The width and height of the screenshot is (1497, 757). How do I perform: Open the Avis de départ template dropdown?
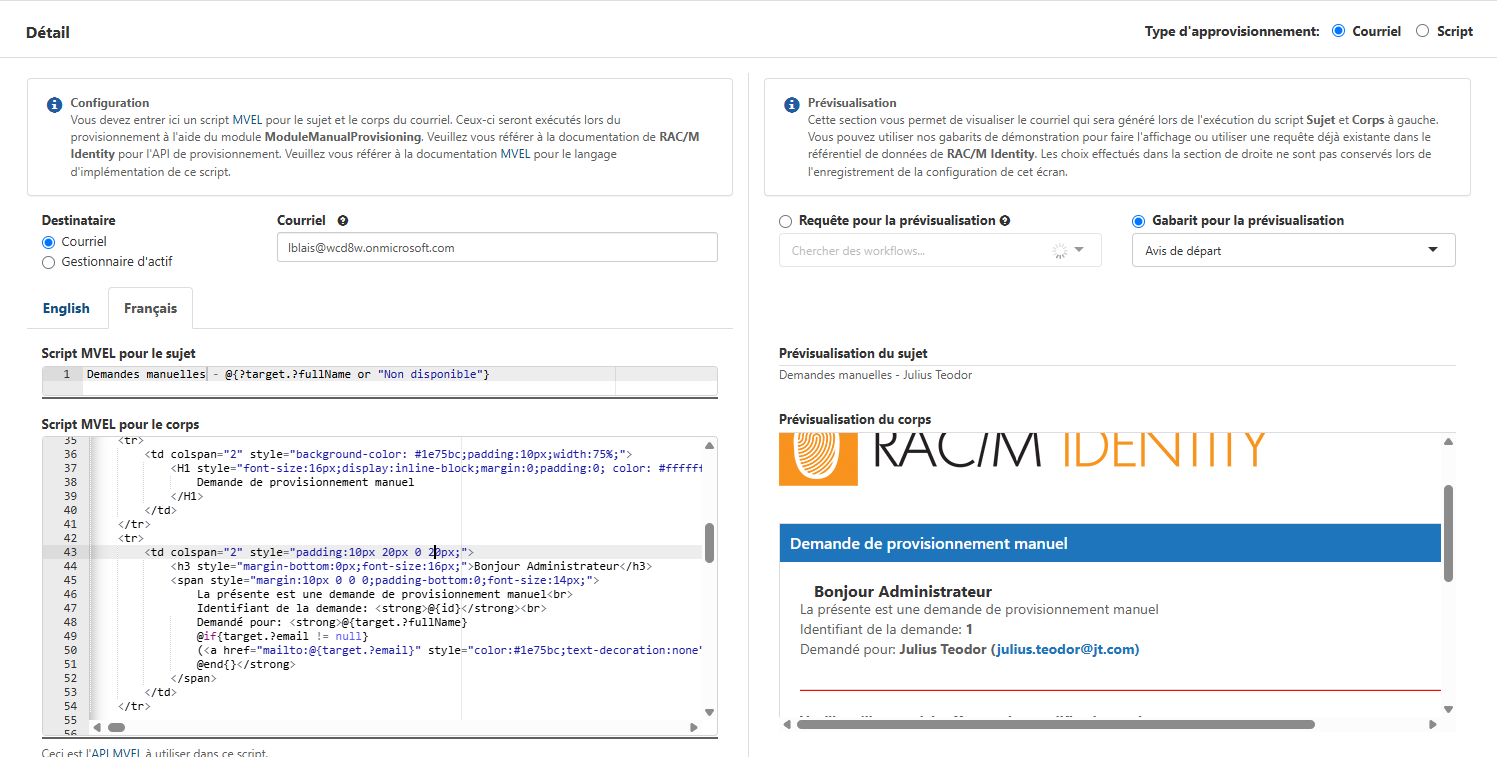click(1293, 250)
